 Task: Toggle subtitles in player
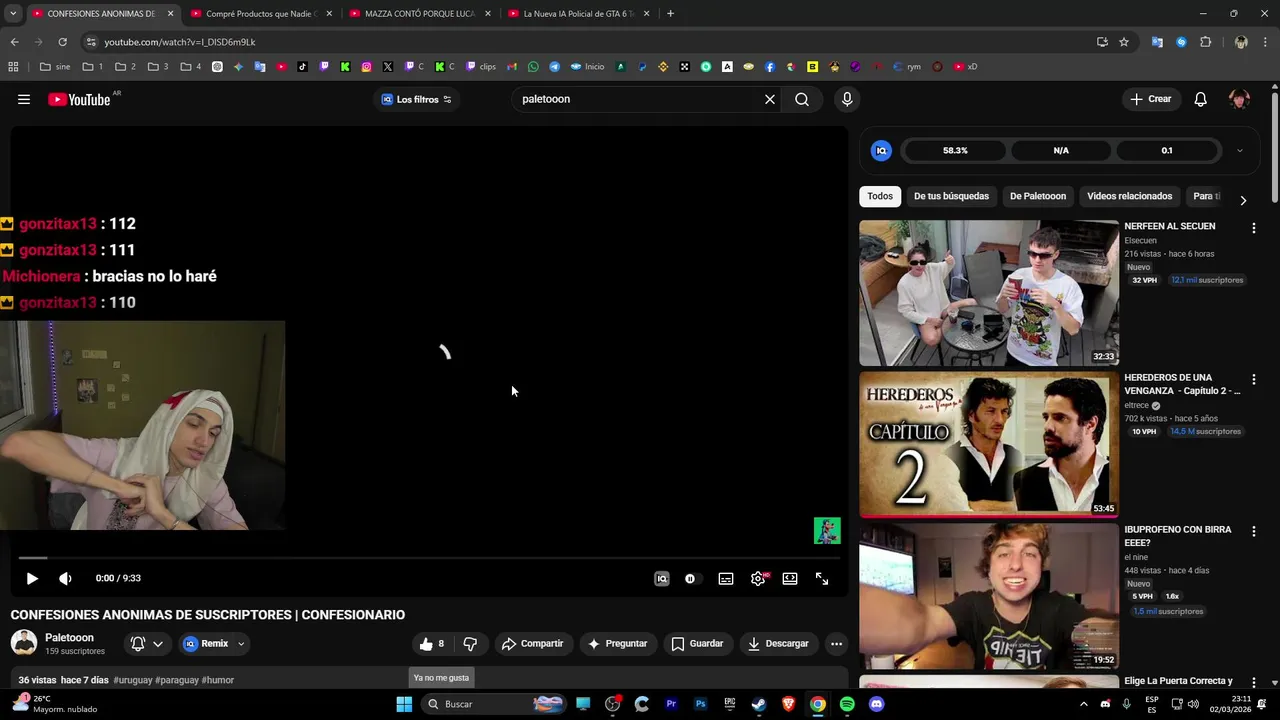coord(726,578)
